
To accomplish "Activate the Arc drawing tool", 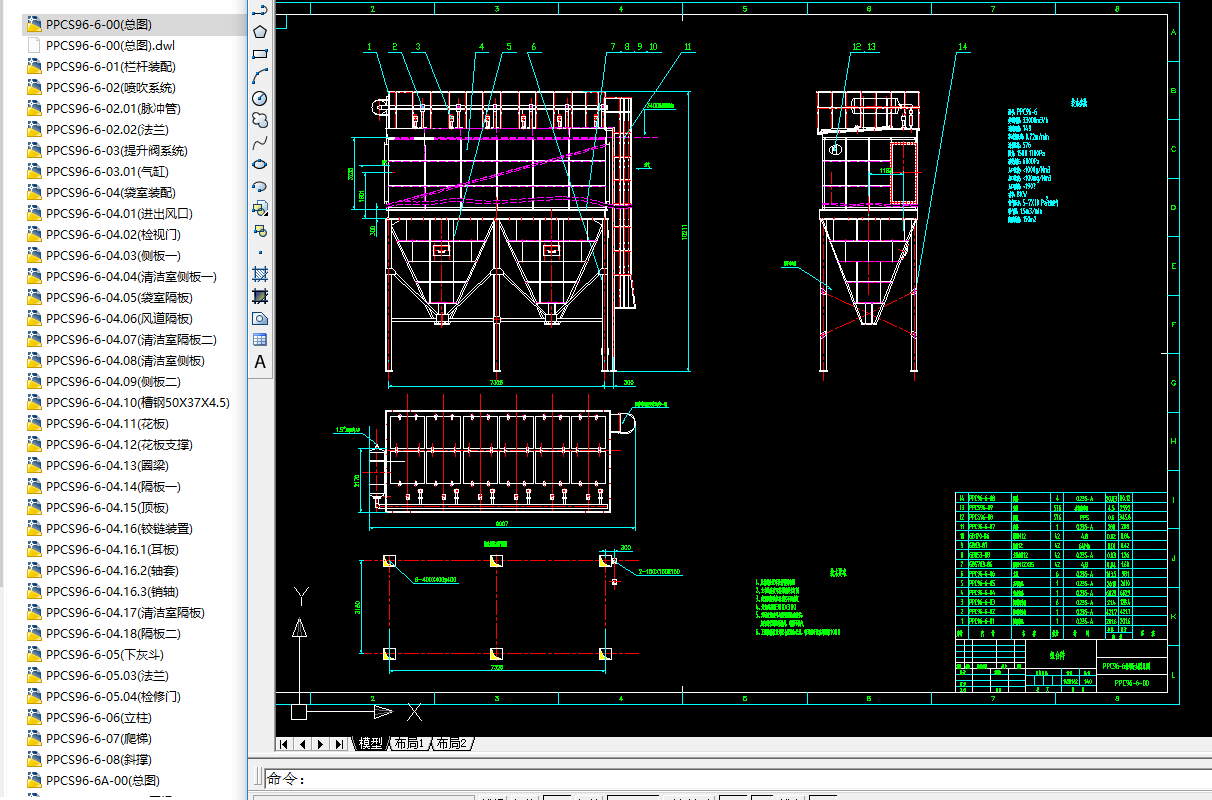I will pyautogui.click(x=260, y=76).
